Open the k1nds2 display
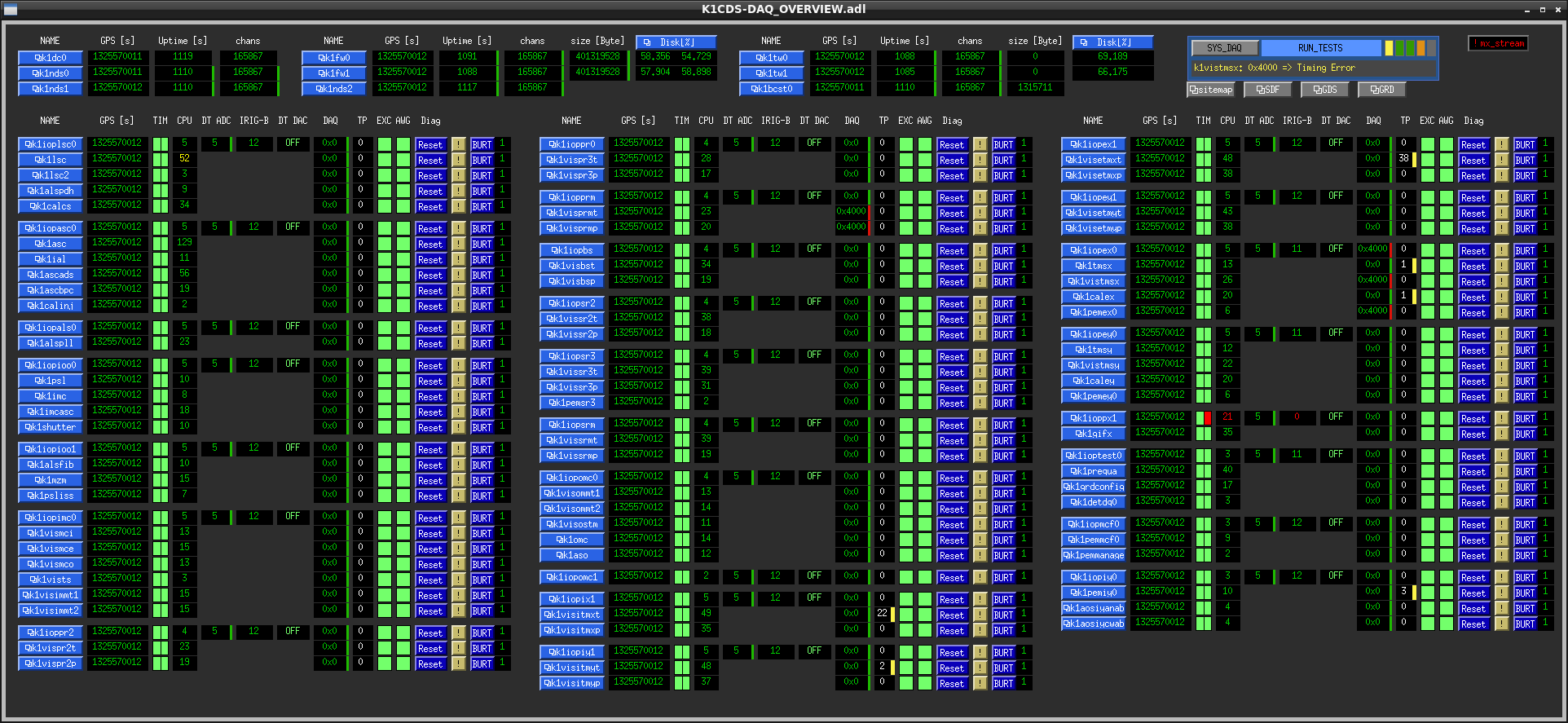Screen dimensions: 1568x723 [x=334, y=89]
